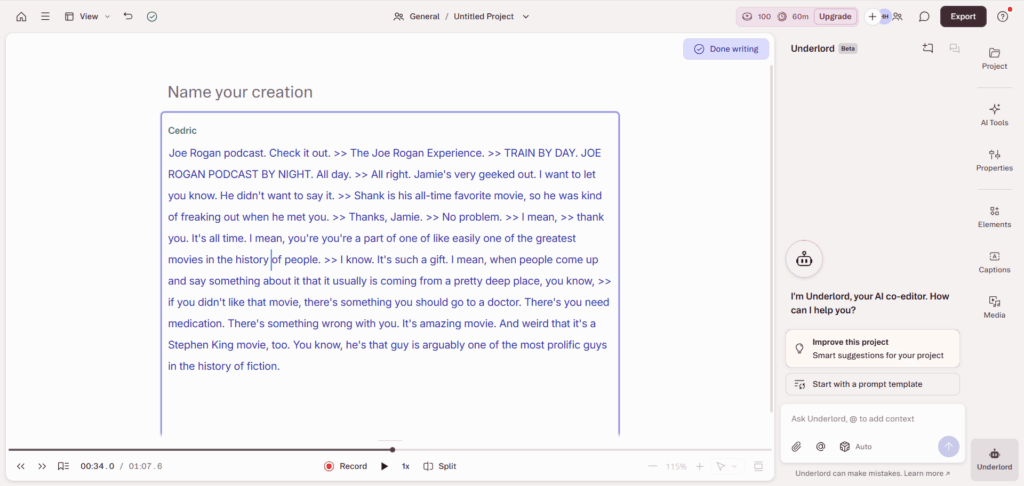
Task: Open the General drive breadcrumb
Action: tap(417, 17)
